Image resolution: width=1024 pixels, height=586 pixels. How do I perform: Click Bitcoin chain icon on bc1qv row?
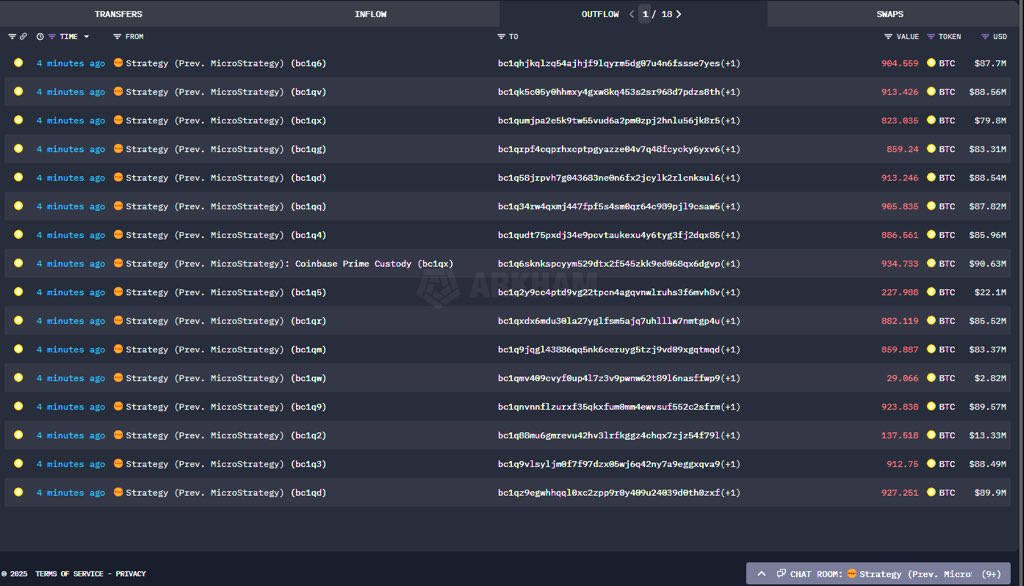(18, 91)
